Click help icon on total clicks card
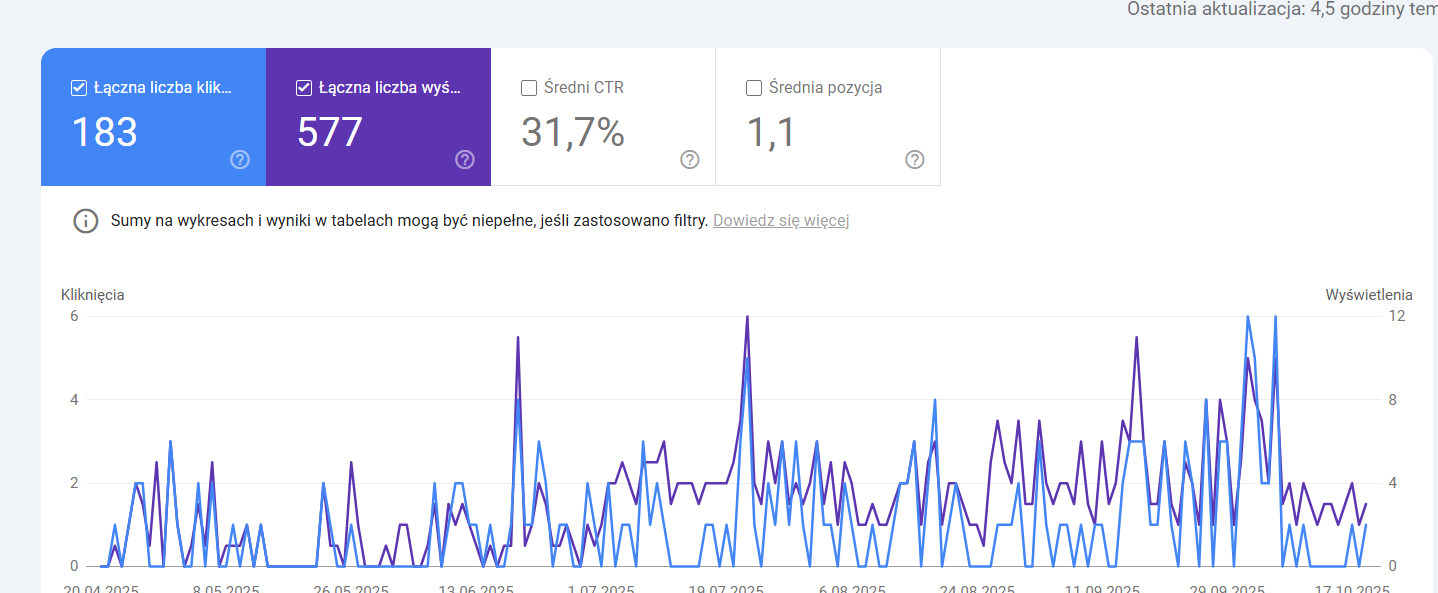The width and height of the screenshot is (1438, 593). tap(240, 160)
